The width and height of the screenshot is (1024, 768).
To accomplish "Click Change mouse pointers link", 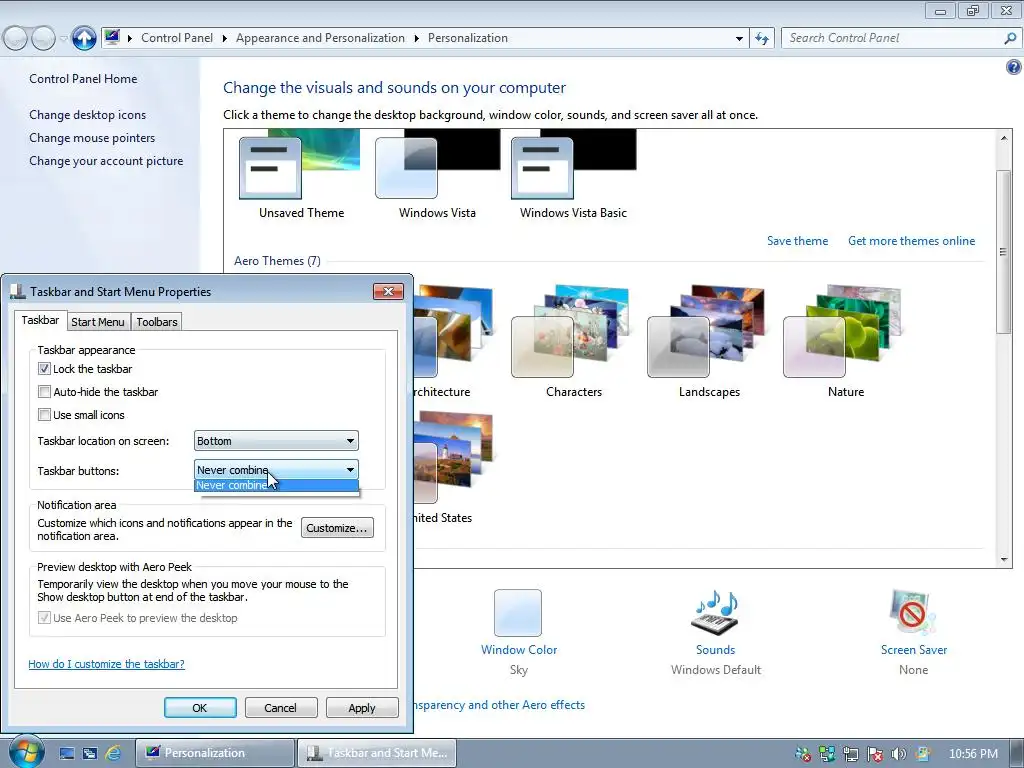I will (92, 138).
